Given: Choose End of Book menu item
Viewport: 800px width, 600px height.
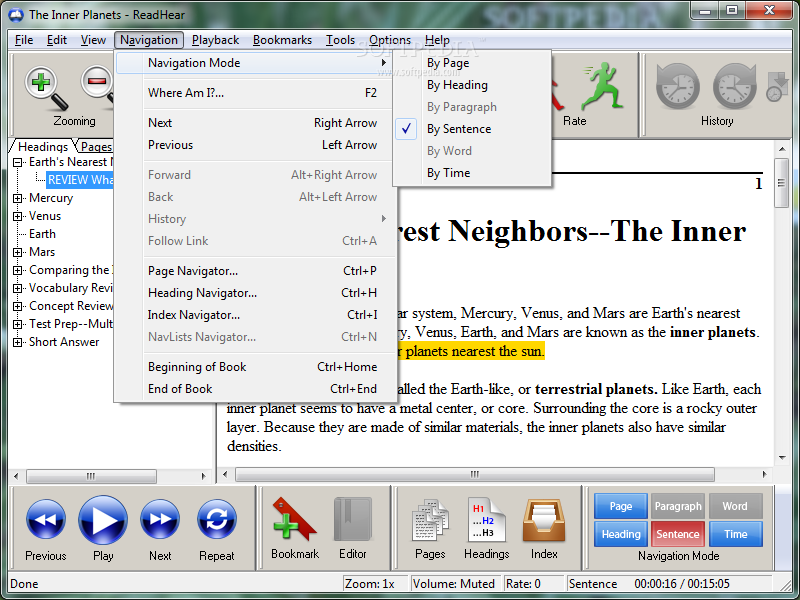Looking at the screenshot, I should tap(255, 389).
